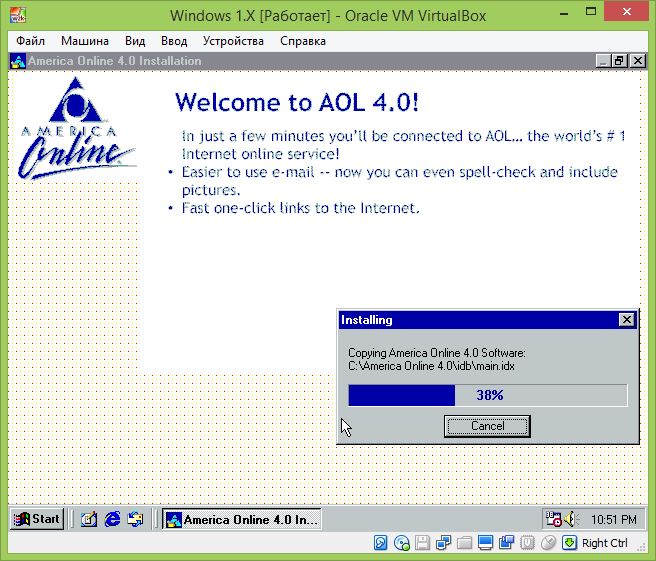Open the Файл menu
This screenshot has width=656, height=561.
(x=31, y=41)
